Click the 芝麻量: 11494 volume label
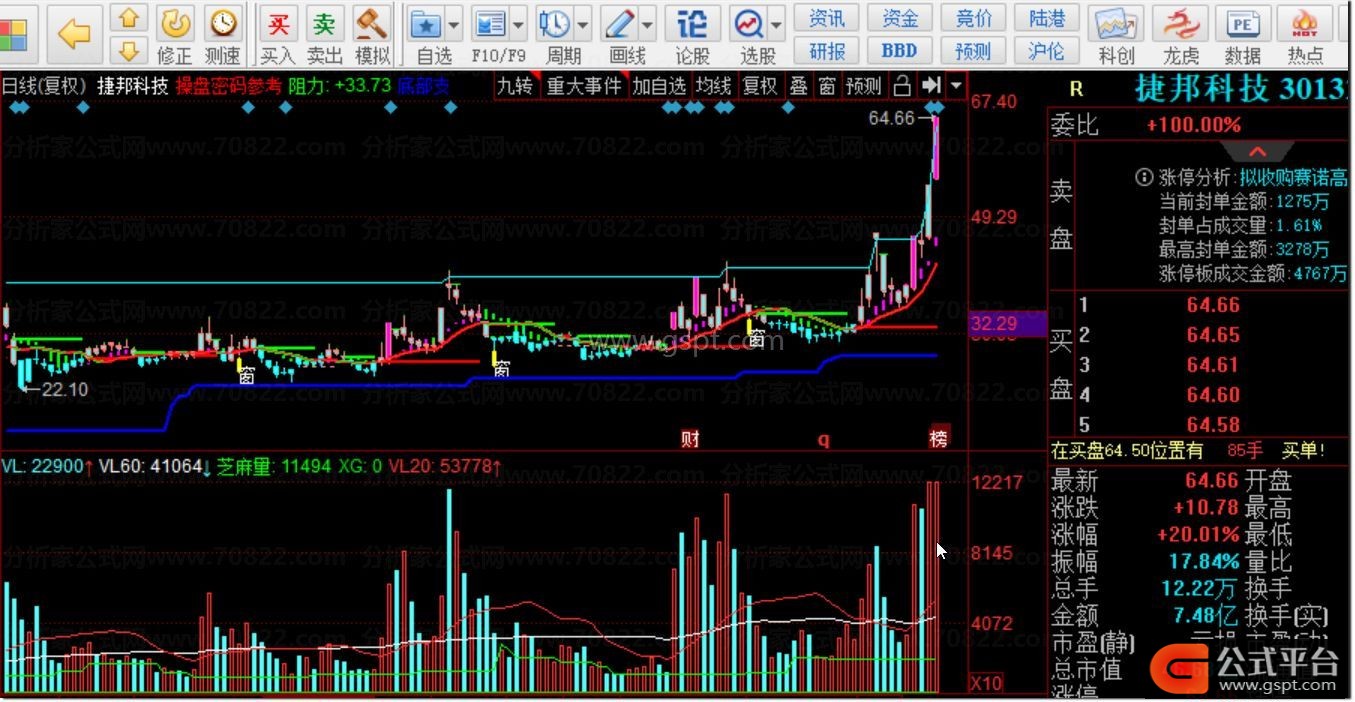Image resolution: width=1355 pixels, height=702 pixels. coord(274,466)
